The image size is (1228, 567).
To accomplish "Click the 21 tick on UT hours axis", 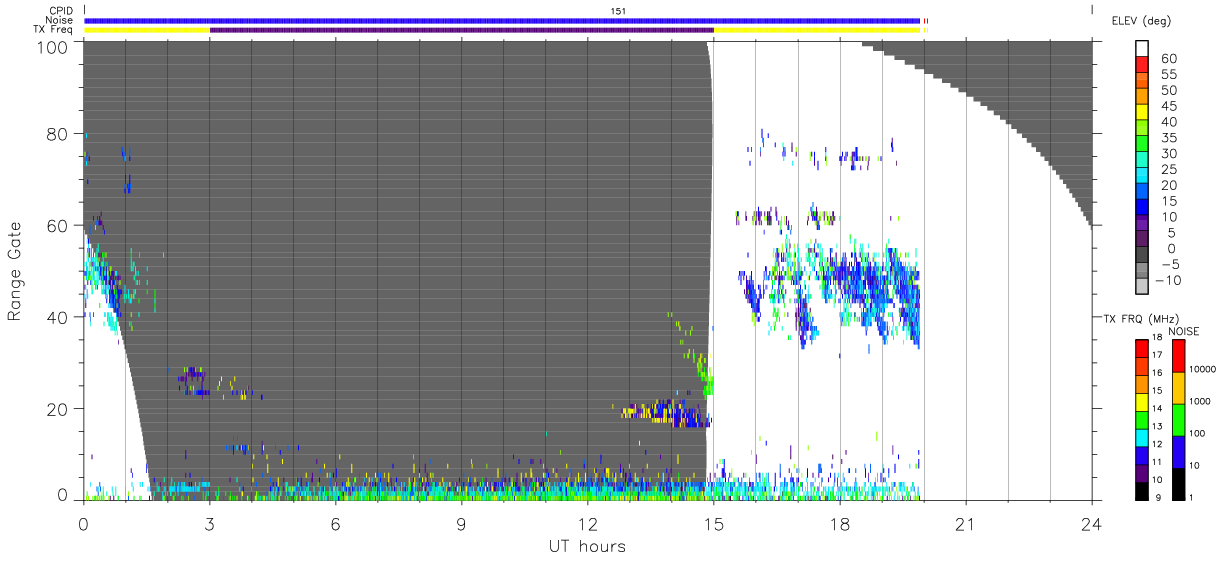I will point(965,522).
